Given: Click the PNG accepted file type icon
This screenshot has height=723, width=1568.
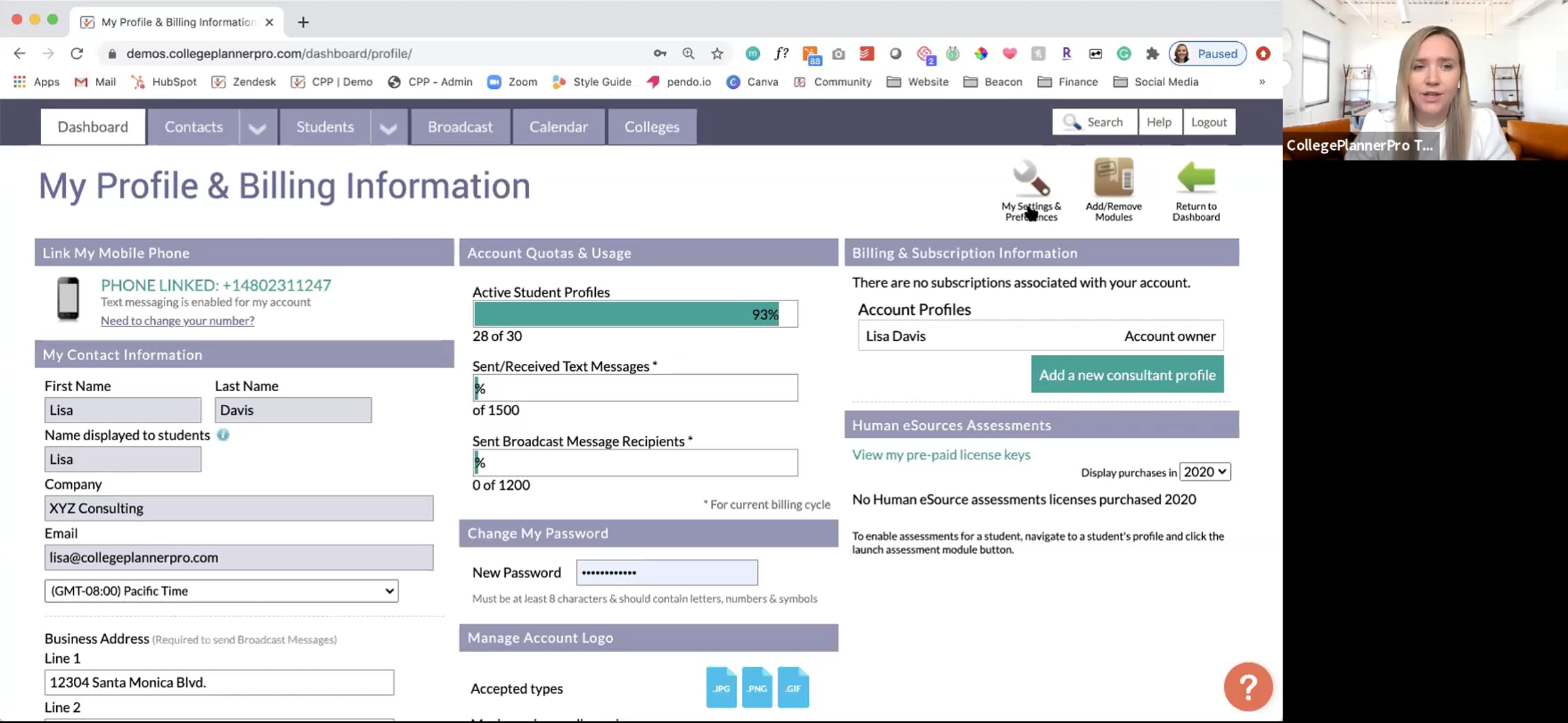Looking at the screenshot, I should (757, 687).
